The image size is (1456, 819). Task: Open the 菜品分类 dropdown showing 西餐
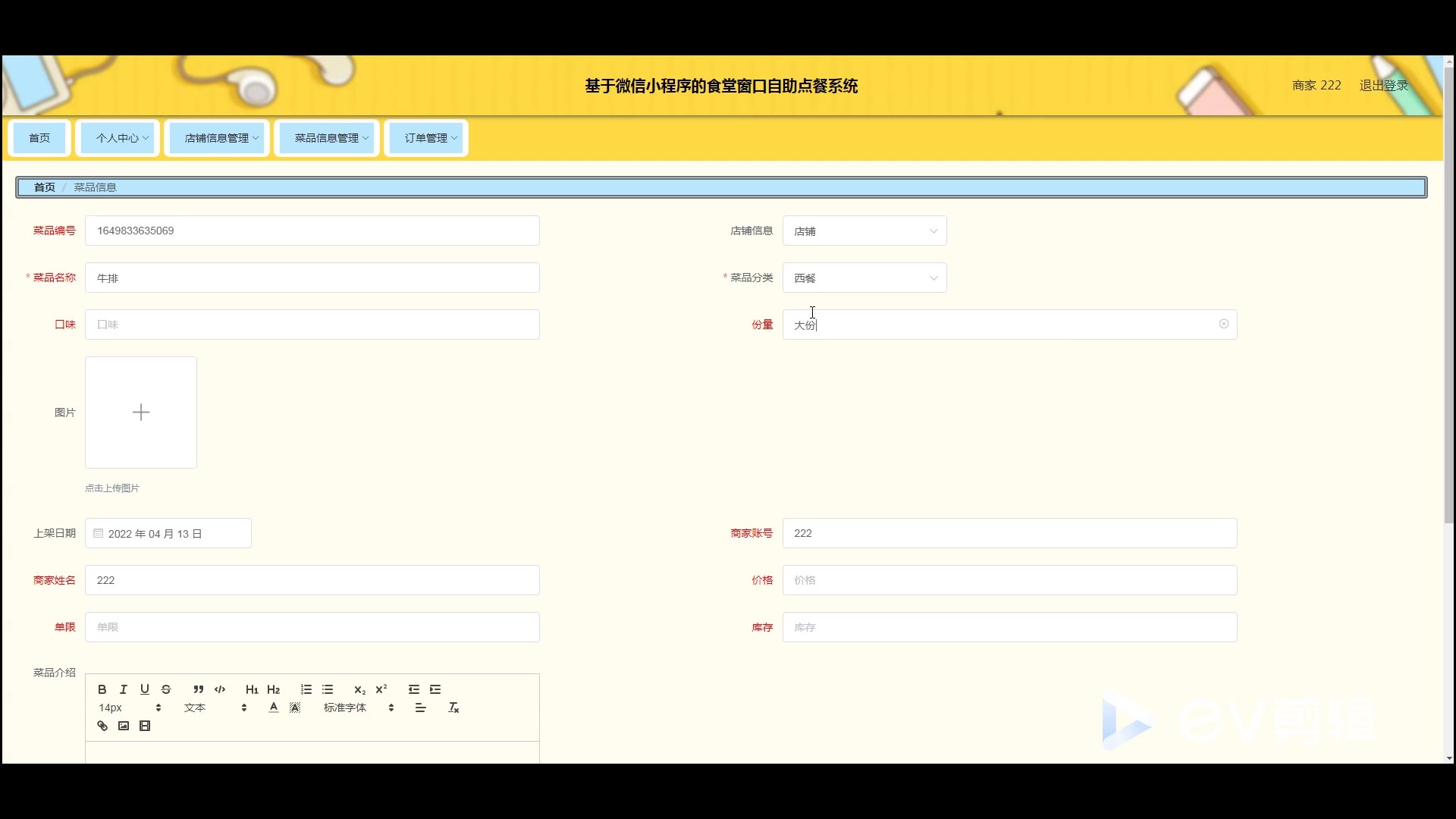[864, 278]
